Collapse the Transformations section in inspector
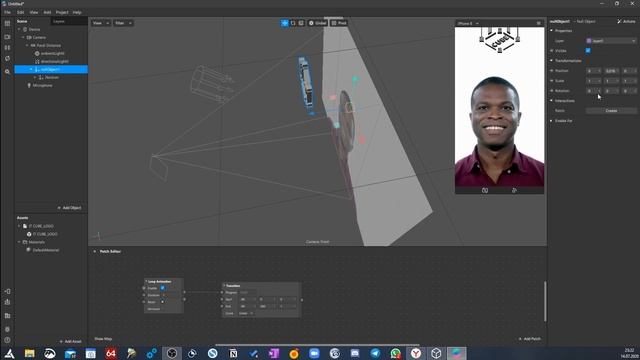 coord(551,60)
